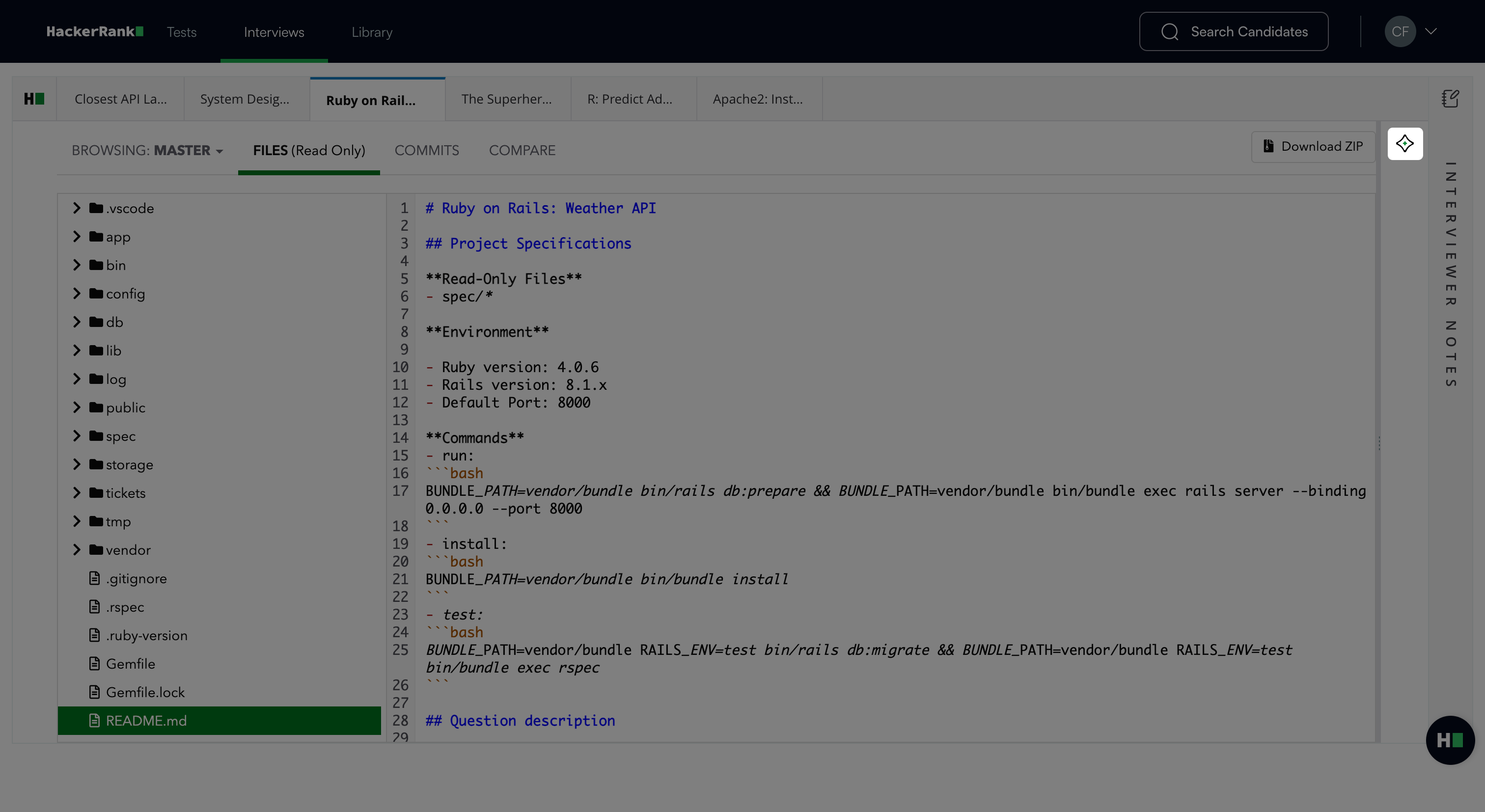The height and width of the screenshot is (812, 1485).
Task: Open the account dropdown chevron
Action: pos(1431,32)
